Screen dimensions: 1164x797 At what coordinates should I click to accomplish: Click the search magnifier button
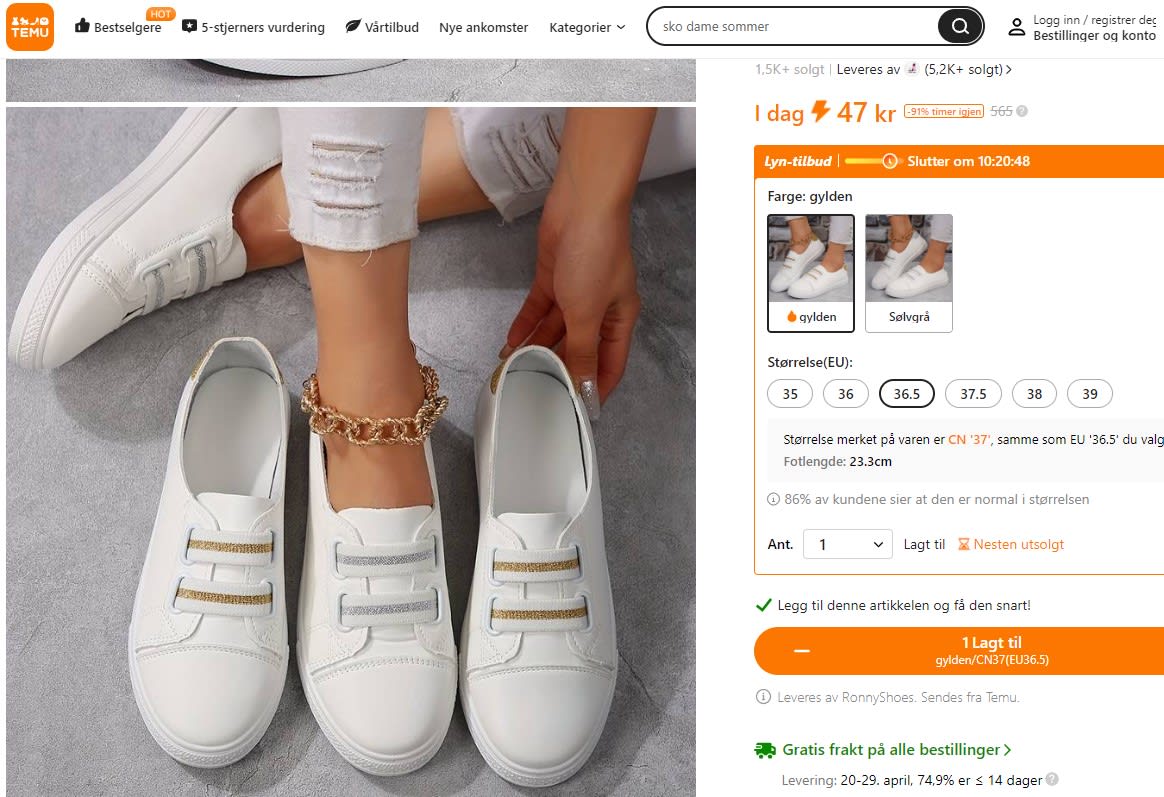(x=960, y=27)
